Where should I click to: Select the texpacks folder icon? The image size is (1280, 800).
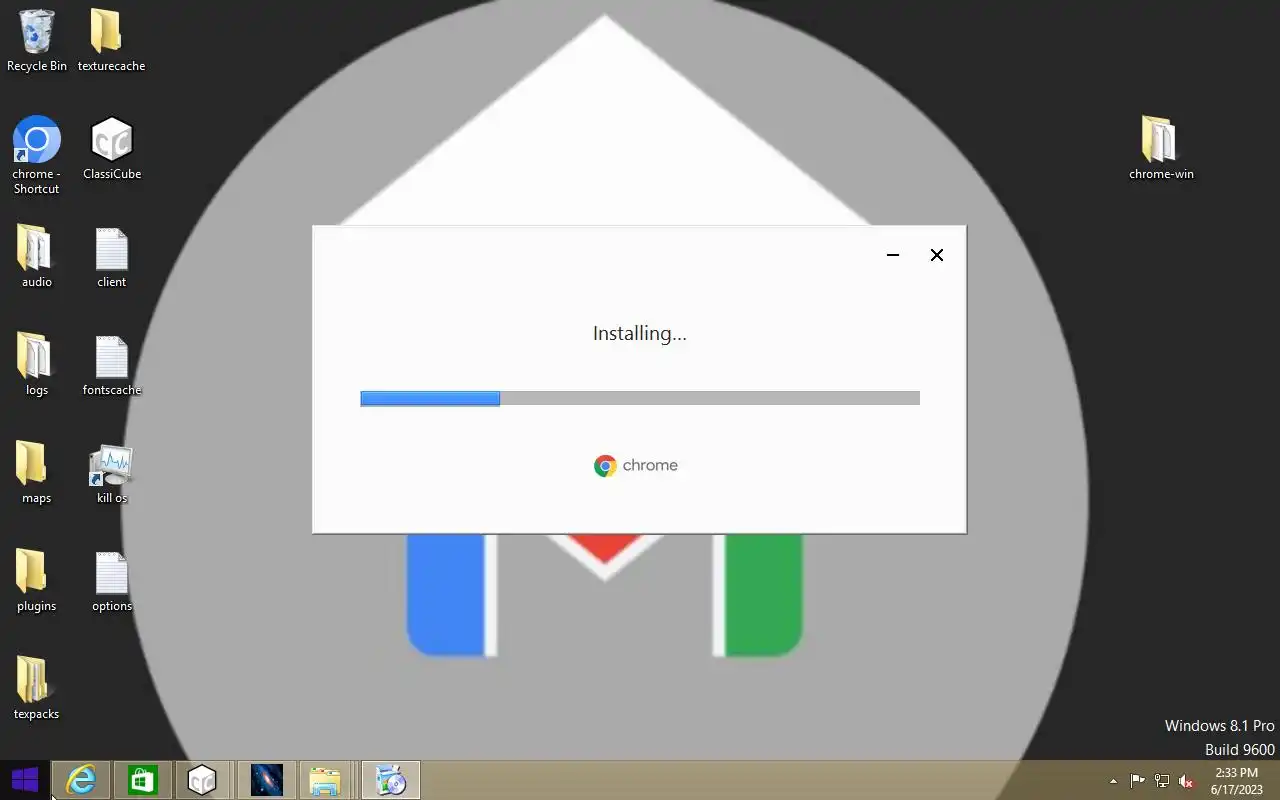coord(37,689)
